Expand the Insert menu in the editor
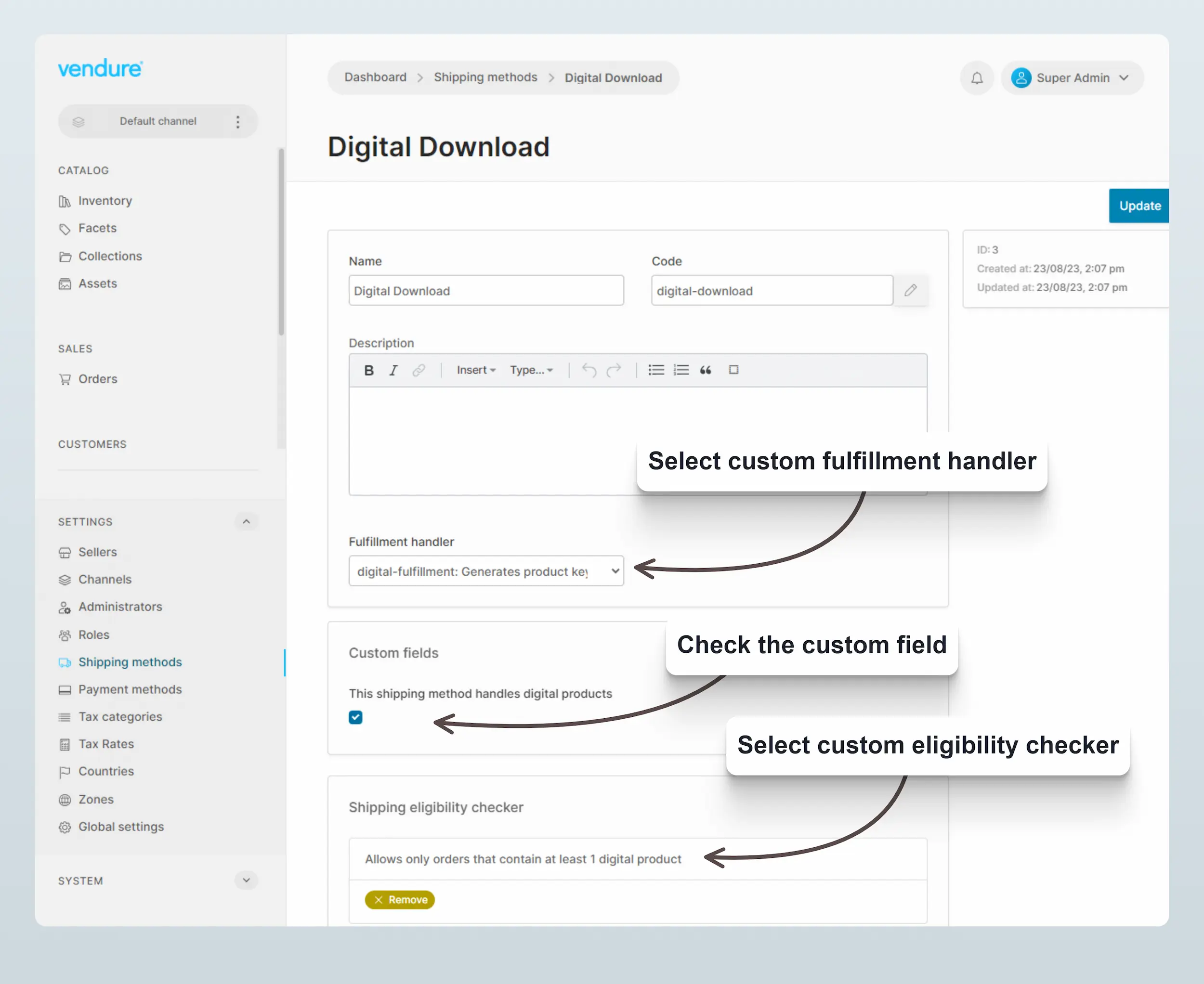The image size is (1204, 984). (475, 370)
